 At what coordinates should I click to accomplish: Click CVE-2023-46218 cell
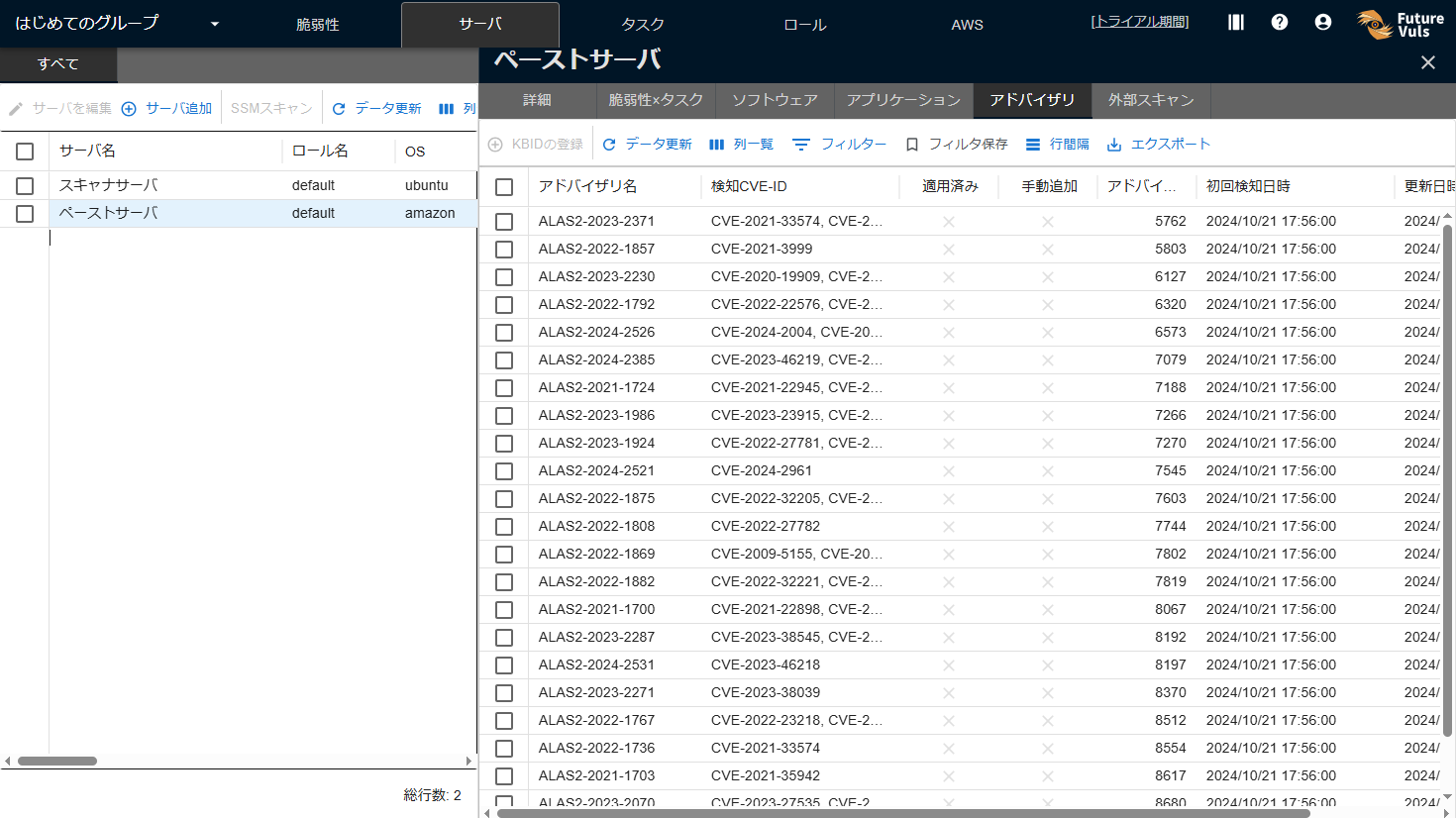[766, 665]
